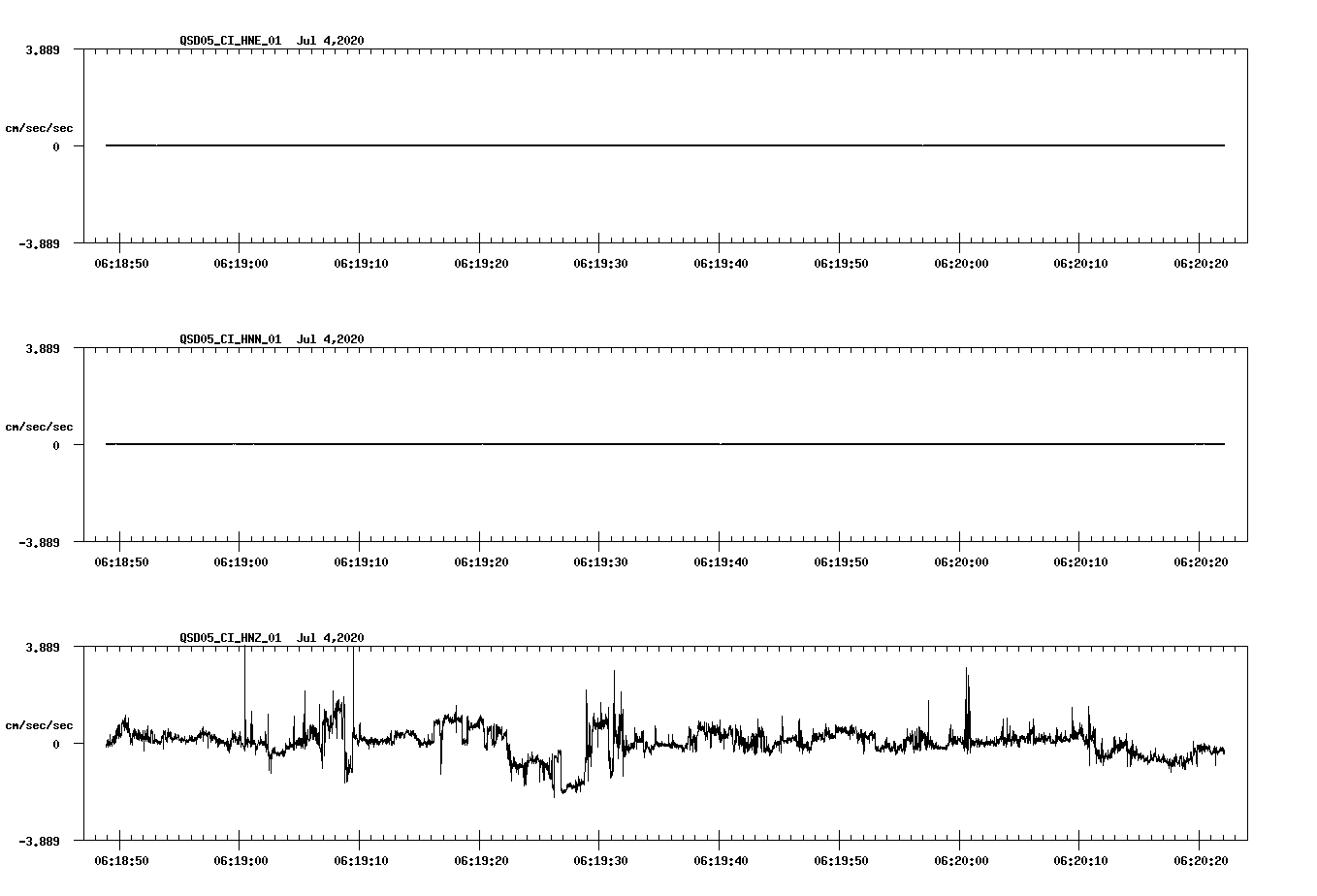Click 06:19:10 label under HNN plot

[x=361, y=562]
